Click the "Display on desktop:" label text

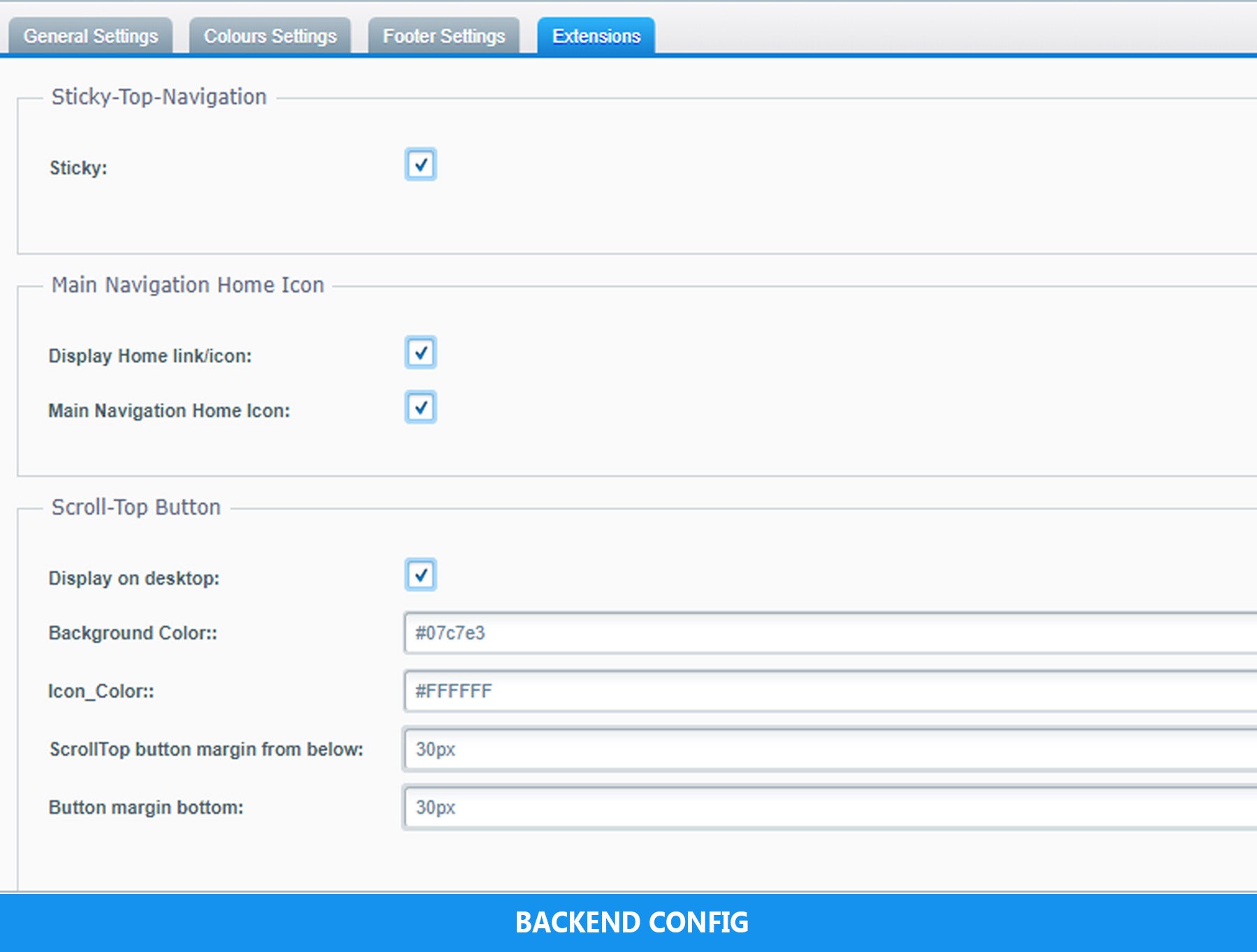pos(134,578)
